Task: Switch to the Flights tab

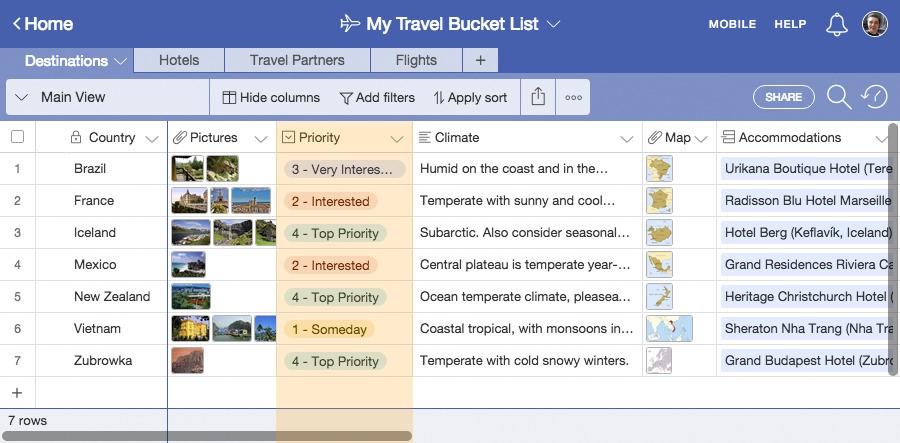Action: [x=416, y=60]
